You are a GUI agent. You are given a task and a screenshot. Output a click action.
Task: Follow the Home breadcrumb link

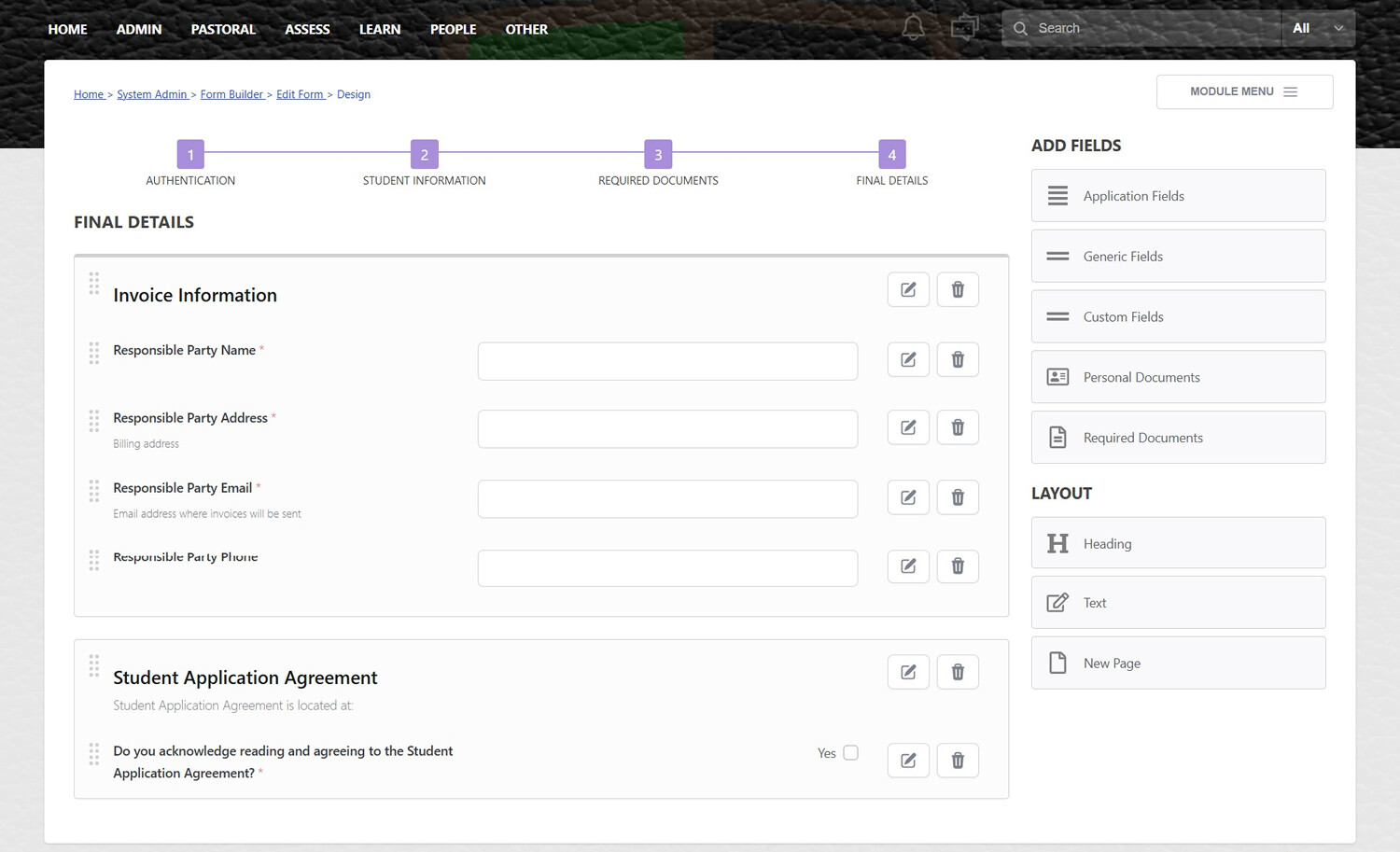89,94
